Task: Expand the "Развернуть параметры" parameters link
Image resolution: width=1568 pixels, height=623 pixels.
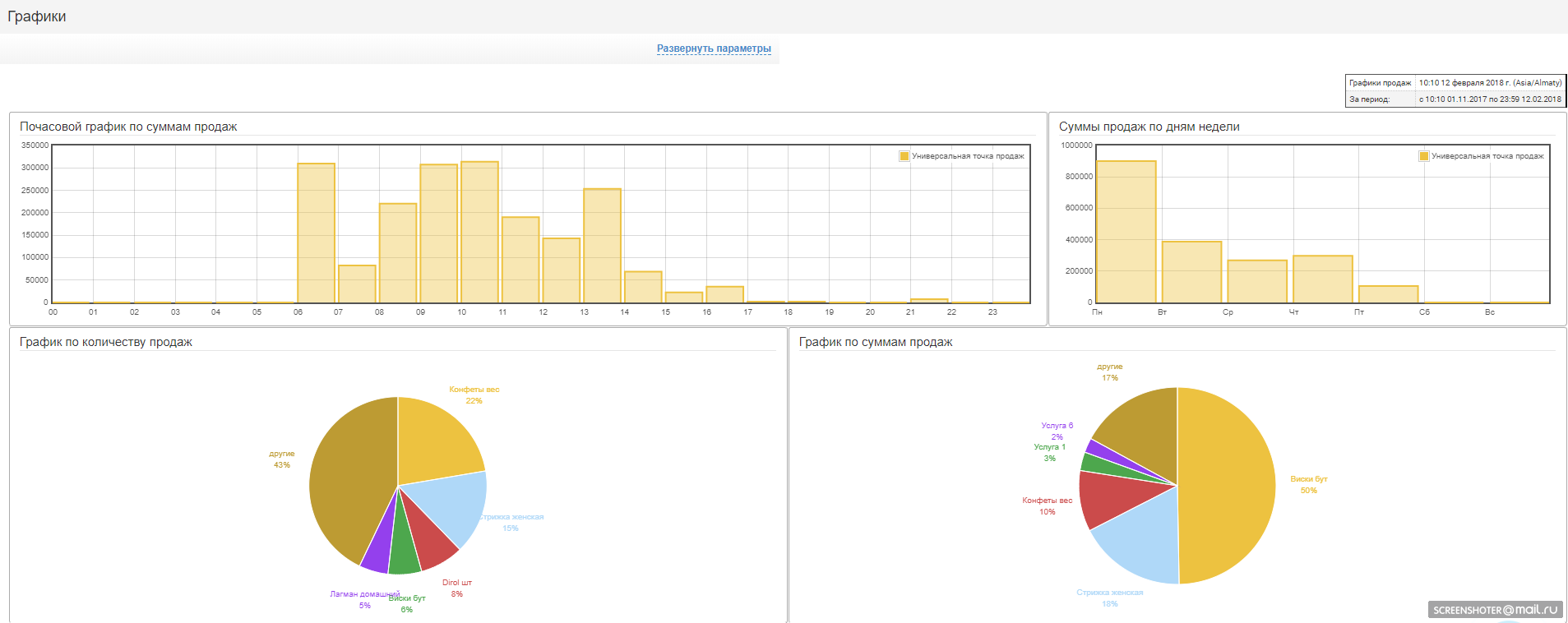Action: pos(714,48)
